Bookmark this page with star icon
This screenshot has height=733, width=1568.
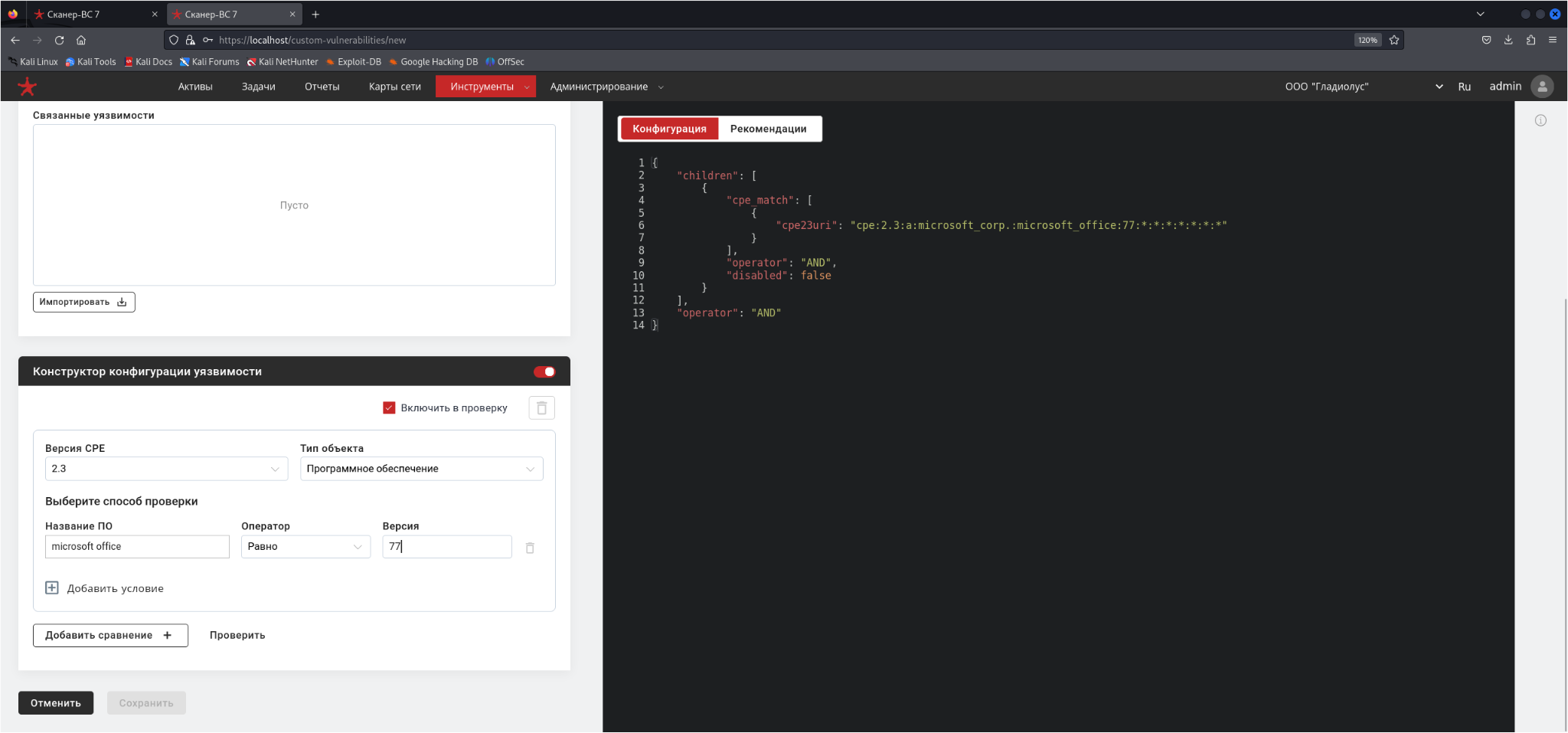point(1394,40)
